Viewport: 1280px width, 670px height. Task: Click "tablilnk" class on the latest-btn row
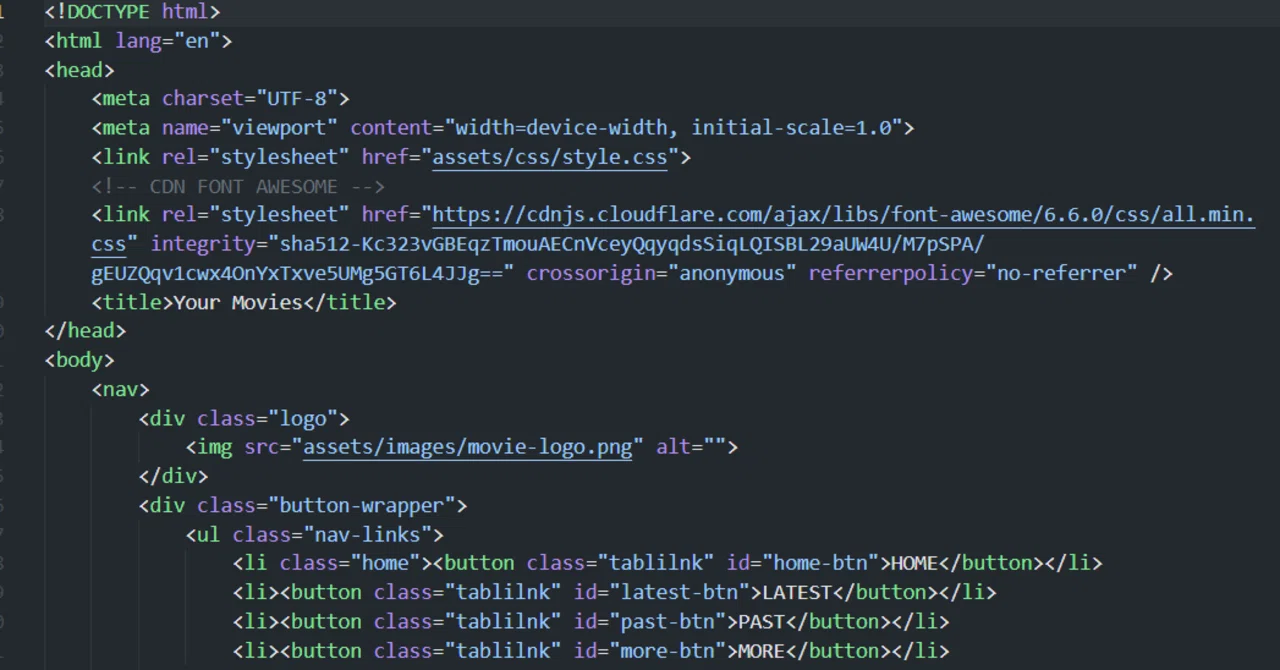pyautogui.click(x=503, y=592)
